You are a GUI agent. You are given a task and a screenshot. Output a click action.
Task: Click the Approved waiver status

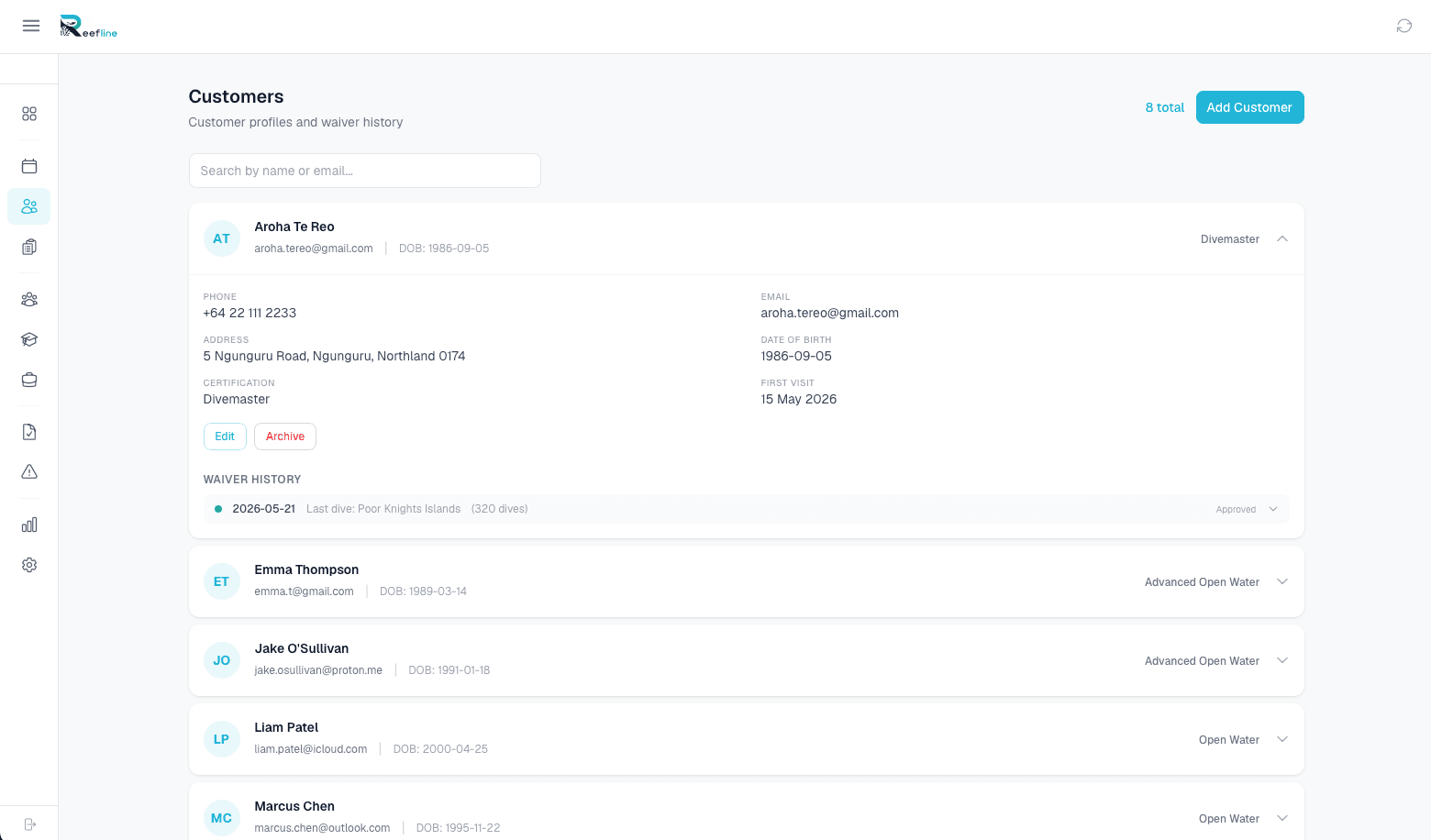(x=1236, y=509)
